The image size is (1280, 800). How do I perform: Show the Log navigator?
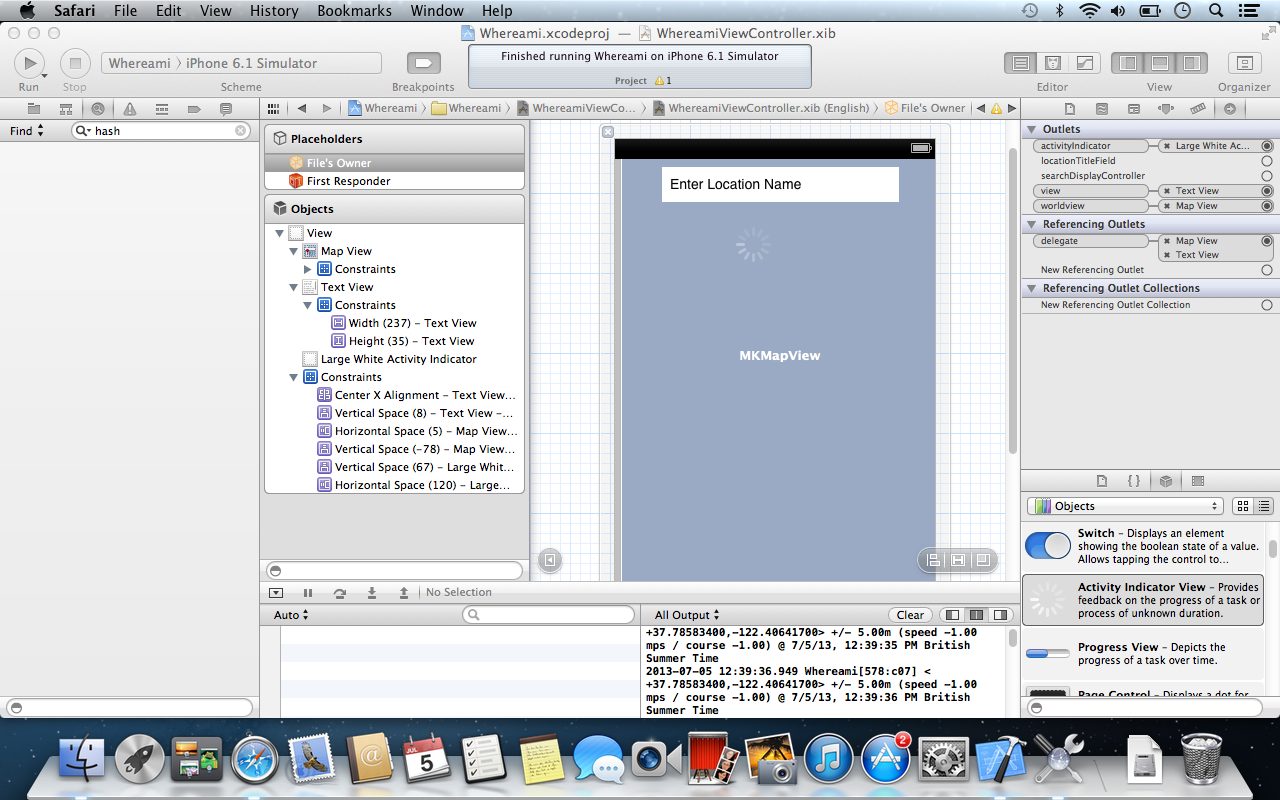(226, 108)
